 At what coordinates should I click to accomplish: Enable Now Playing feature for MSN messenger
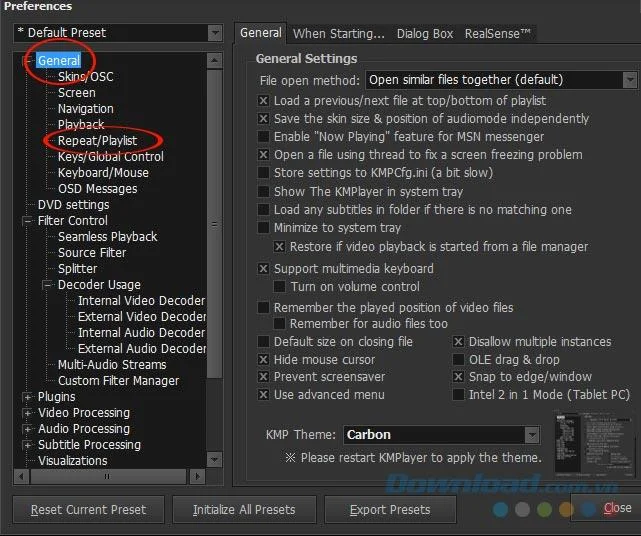coord(263,136)
